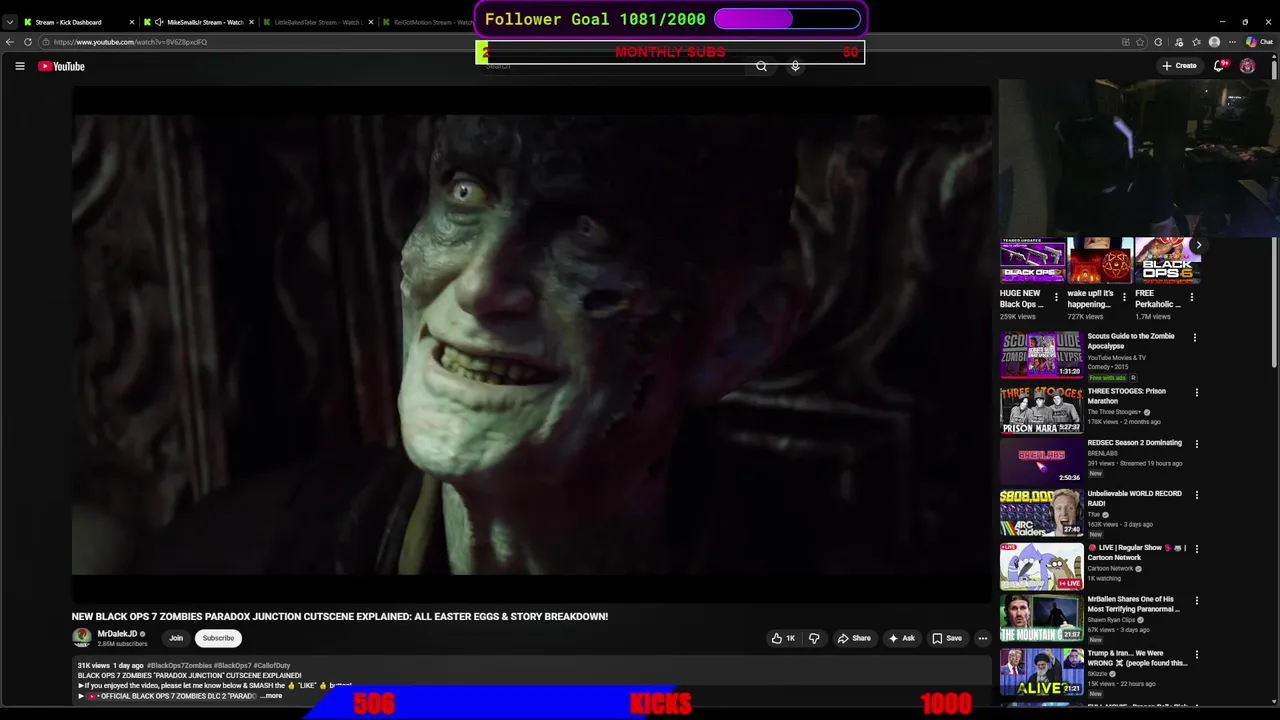Open Copilot Chat sidebar

coord(1259,42)
